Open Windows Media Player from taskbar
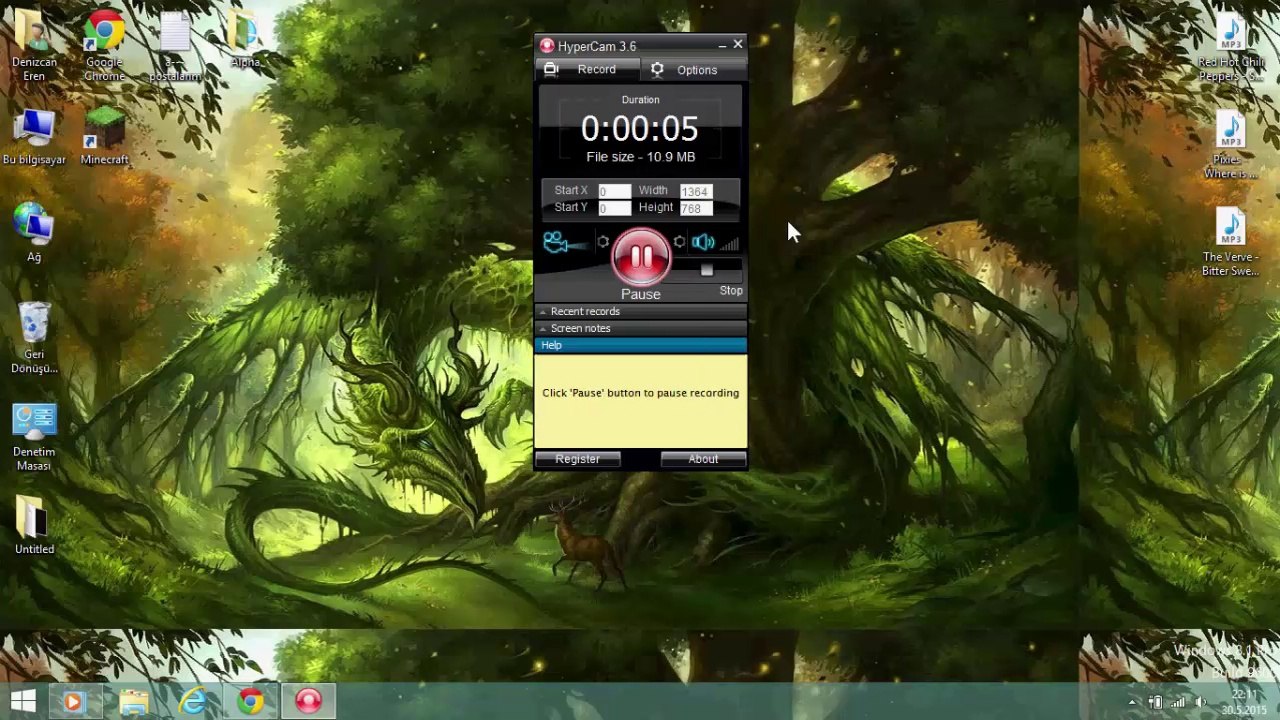 74,701
